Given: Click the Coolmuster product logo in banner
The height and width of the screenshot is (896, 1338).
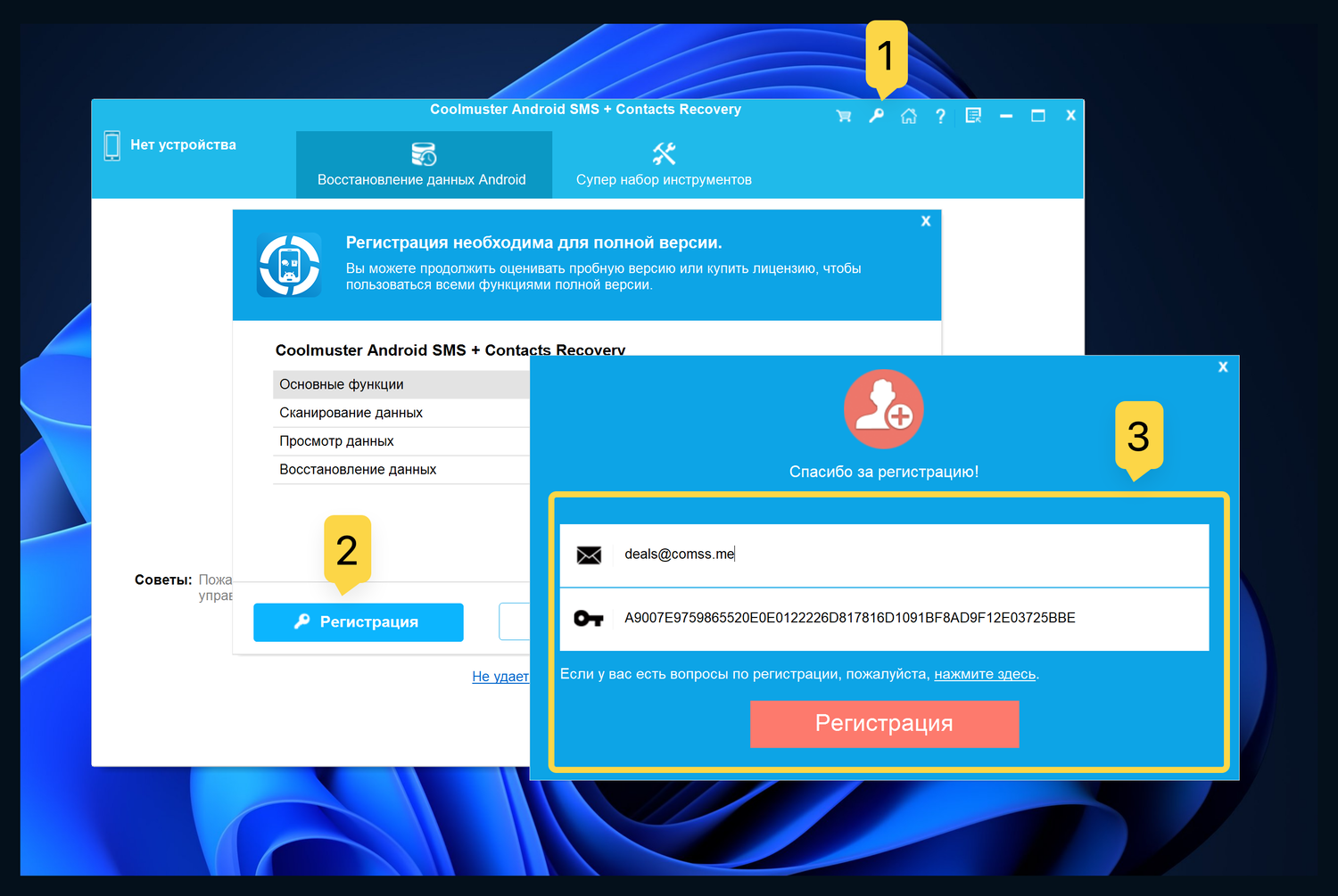Looking at the screenshot, I should point(289,265).
